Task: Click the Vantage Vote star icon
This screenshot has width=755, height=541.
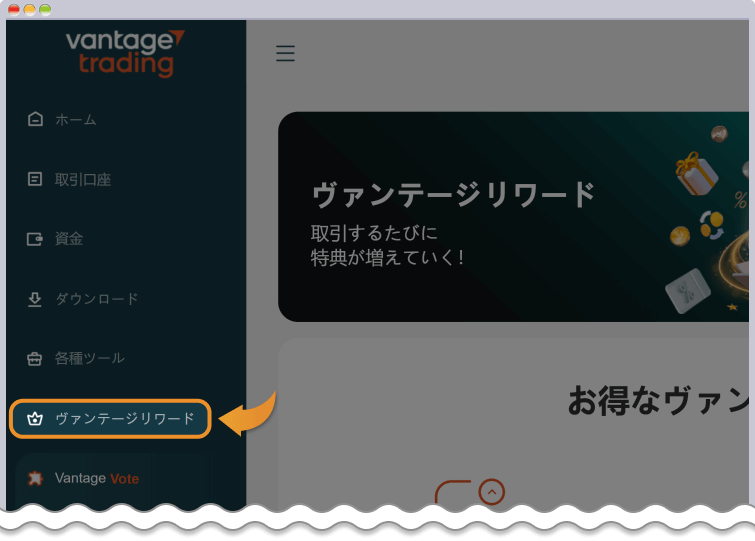Action: coord(35,478)
